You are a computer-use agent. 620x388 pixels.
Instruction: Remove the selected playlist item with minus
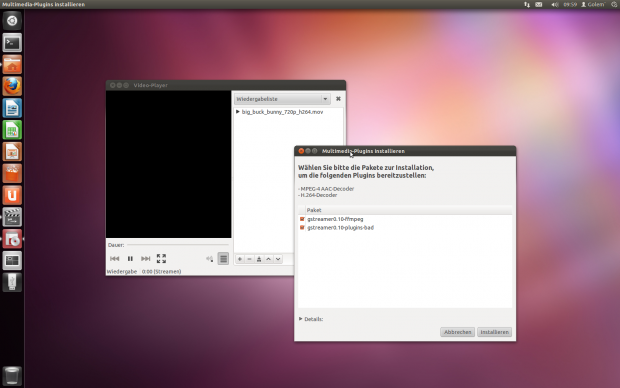[x=250, y=259]
